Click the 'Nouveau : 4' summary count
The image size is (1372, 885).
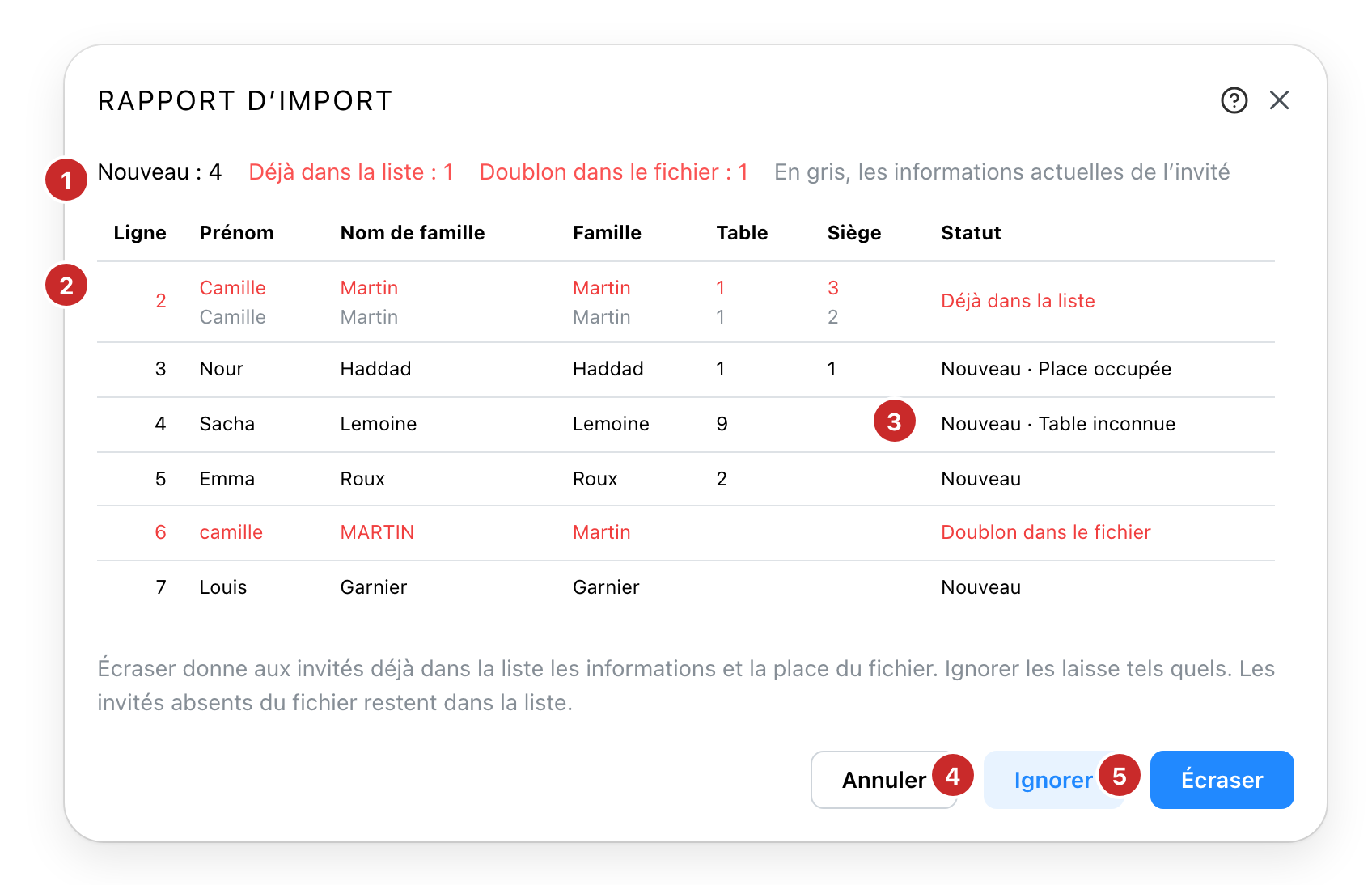pyautogui.click(x=159, y=171)
